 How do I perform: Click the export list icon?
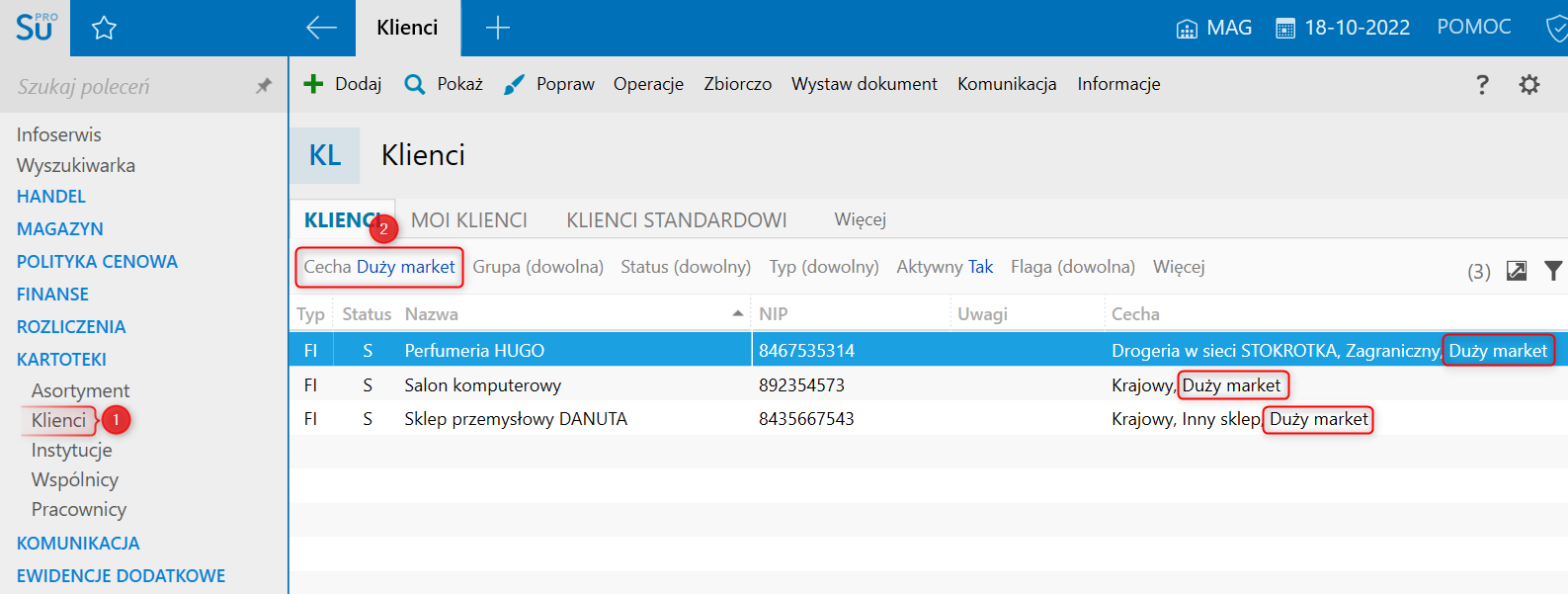click(x=1517, y=271)
